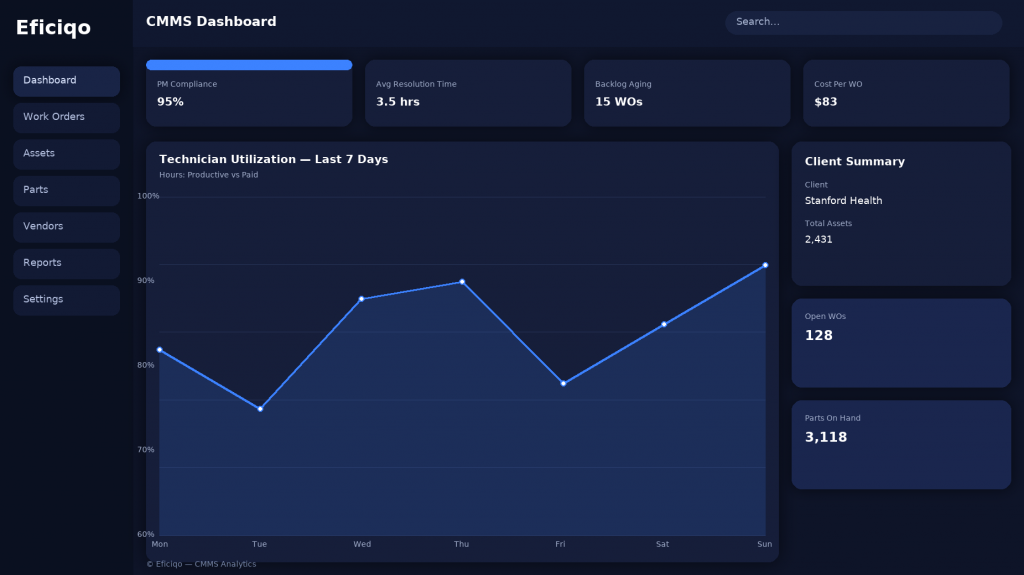Click Stanford Health client name
Image resolution: width=1024 pixels, height=575 pixels.
tap(843, 201)
